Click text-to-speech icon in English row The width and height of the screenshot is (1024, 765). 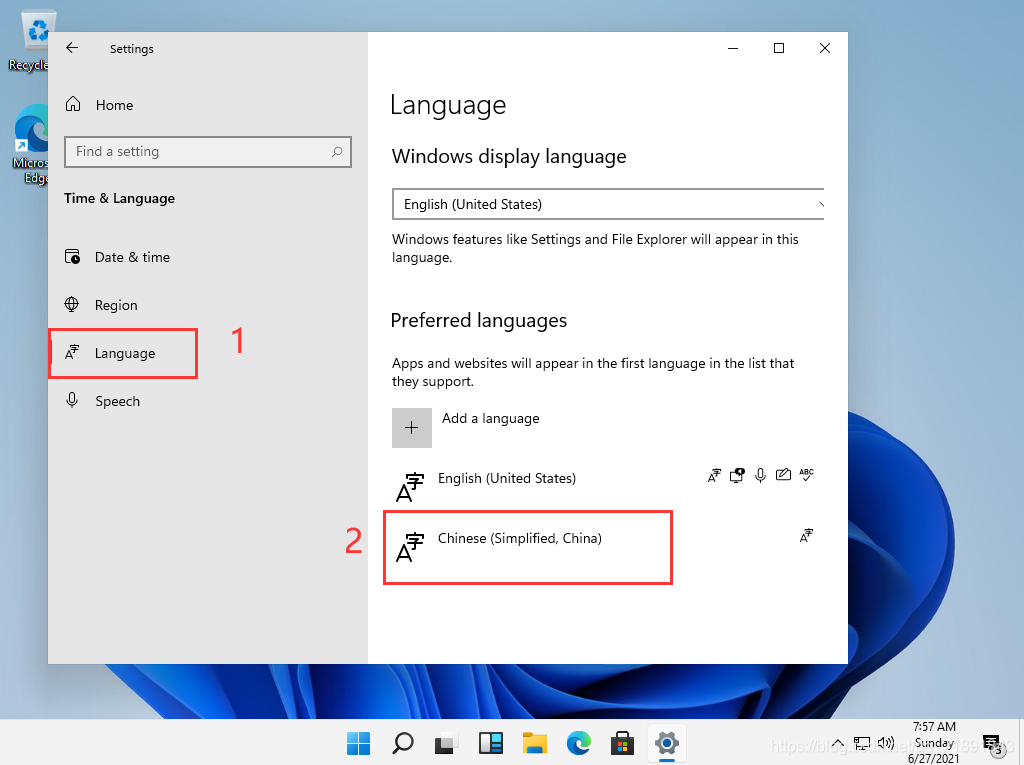(x=737, y=476)
